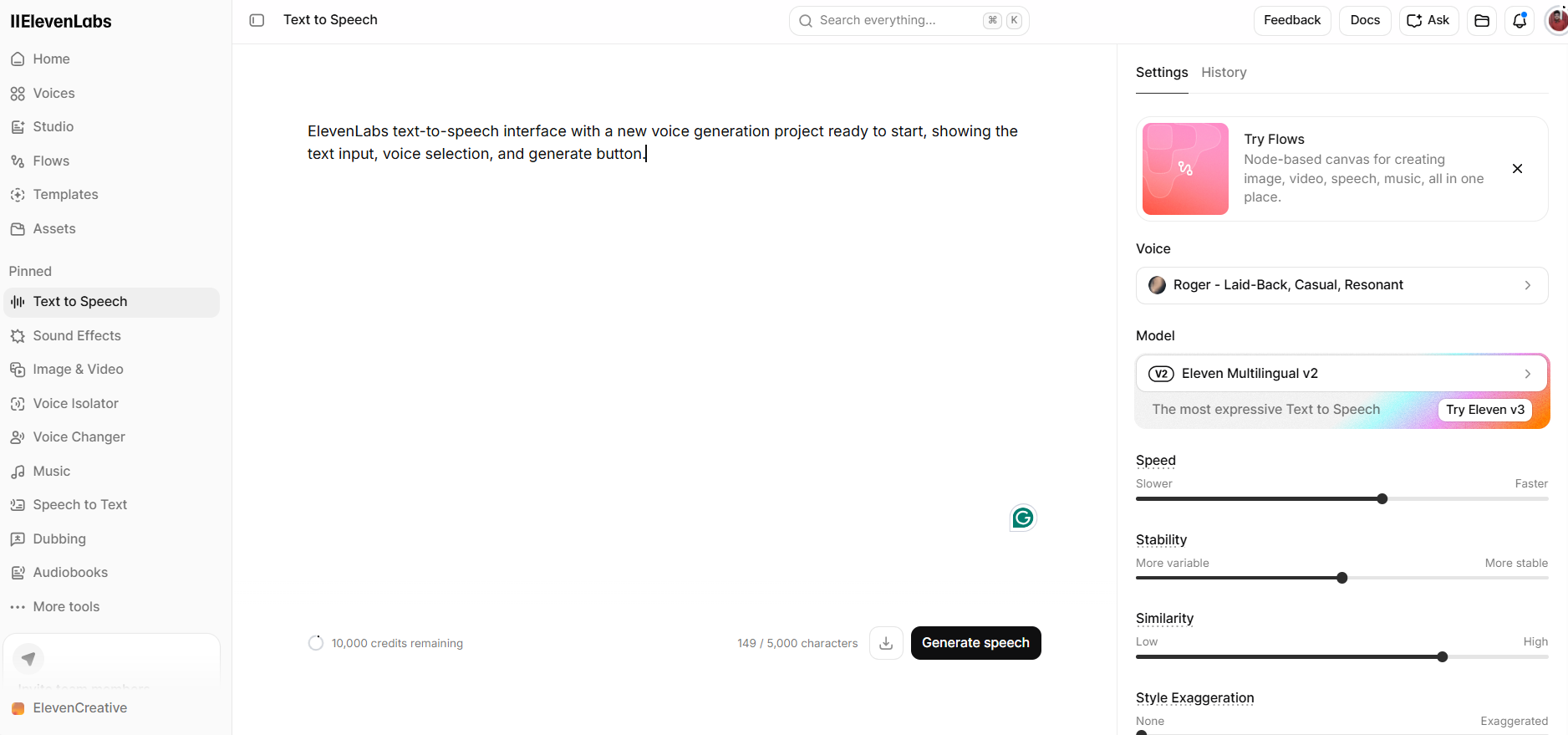The height and width of the screenshot is (735, 1568).
Task: Click the Sound Effects icon
Action: coord(18,336)
